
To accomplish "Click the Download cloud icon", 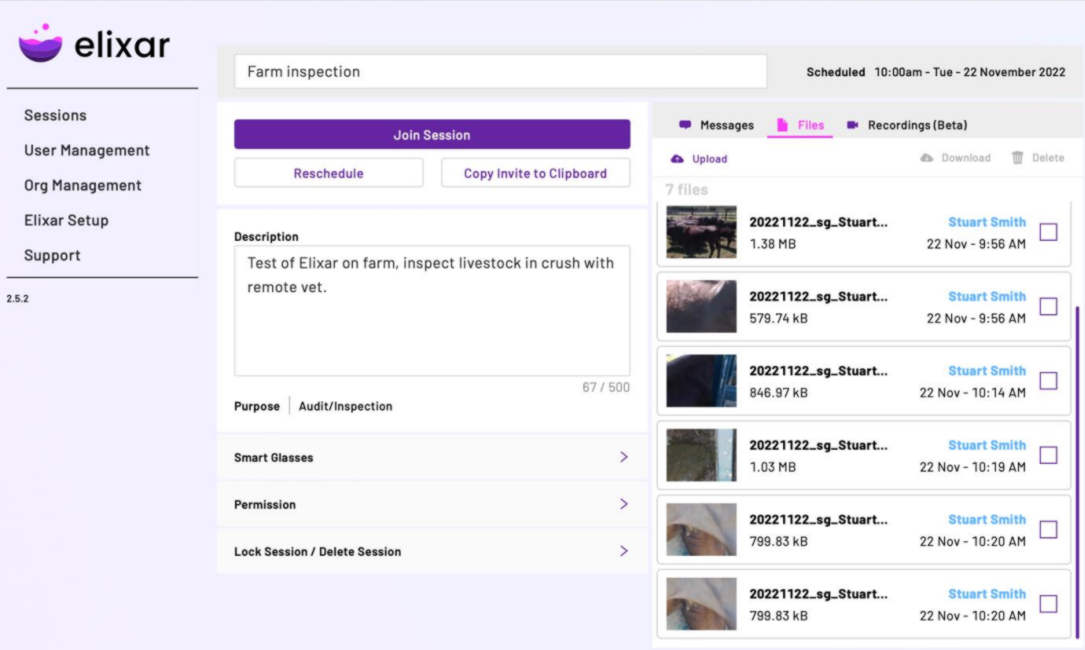I will (x=926, y=158).
